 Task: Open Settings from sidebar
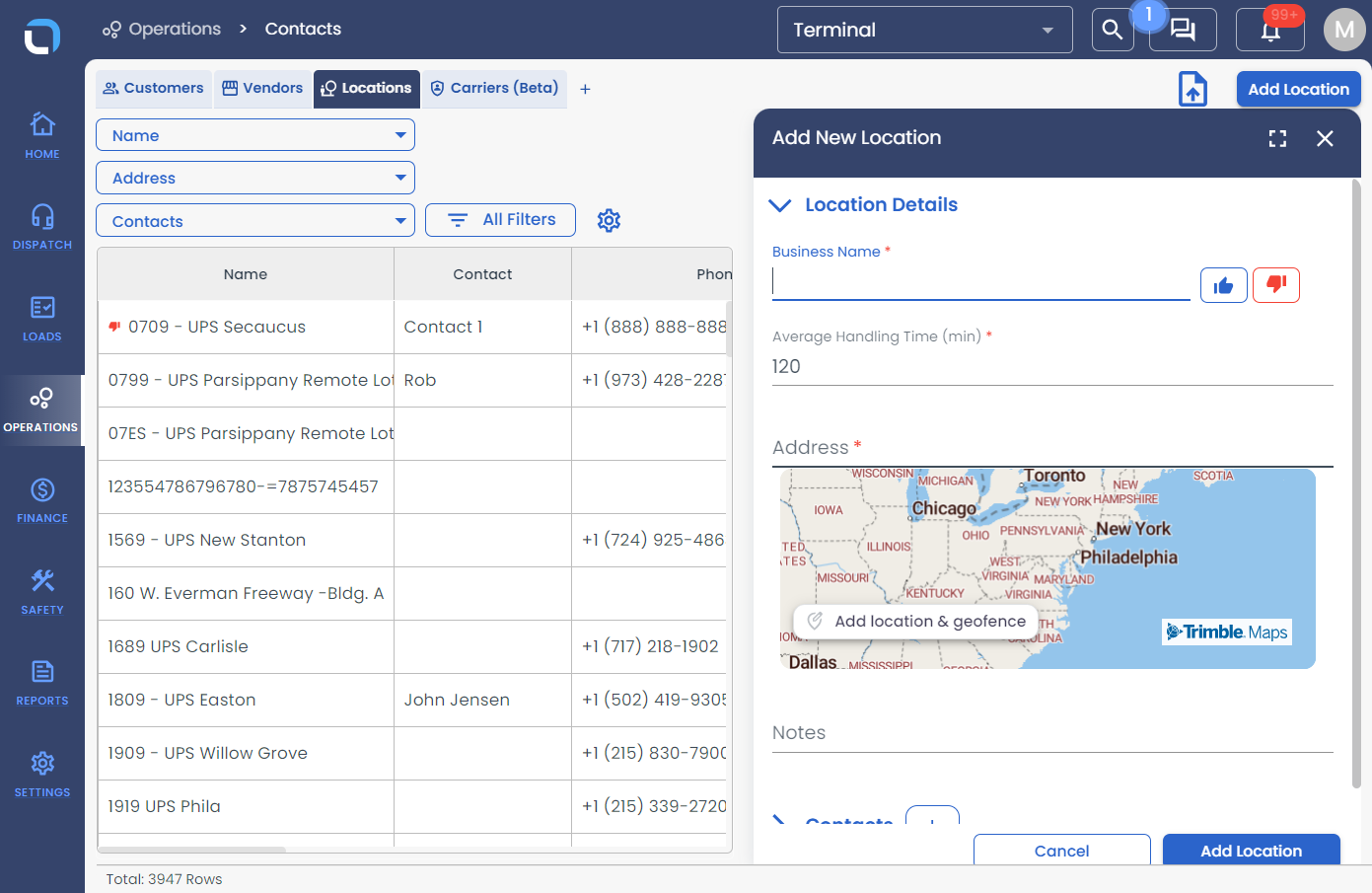[x=42, y=774]
